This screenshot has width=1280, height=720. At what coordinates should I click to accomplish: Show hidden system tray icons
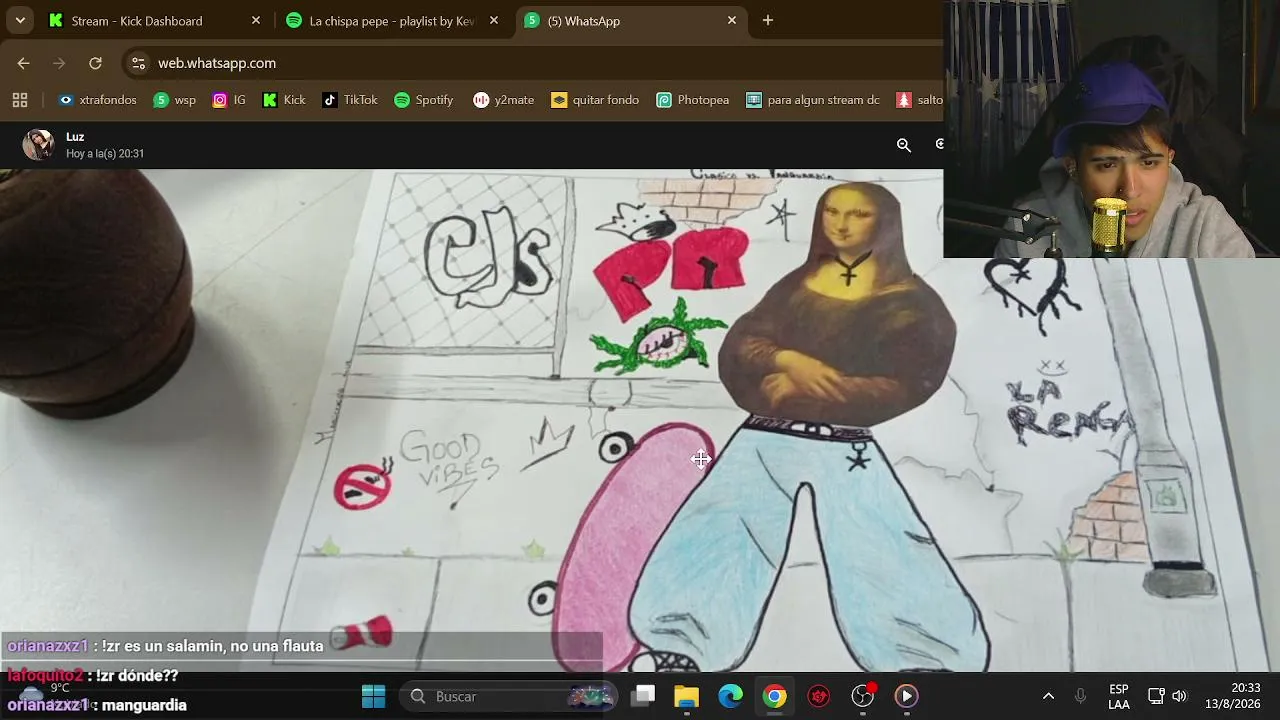(1048, 696)
